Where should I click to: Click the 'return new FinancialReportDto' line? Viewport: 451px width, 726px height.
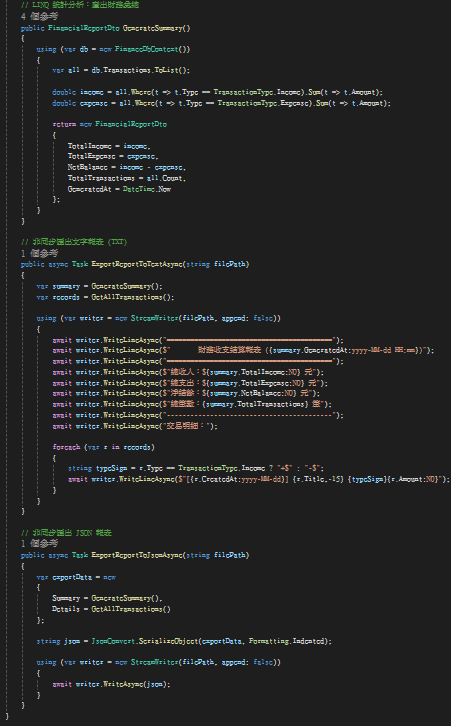pyautogui.click(x=109, y=124)
